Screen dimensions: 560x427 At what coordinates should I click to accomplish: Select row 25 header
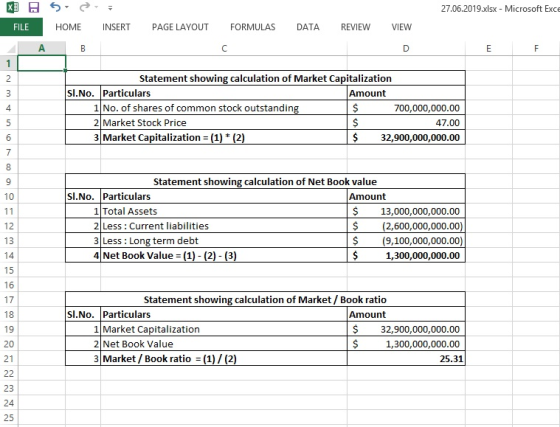[x=9, y=418]
